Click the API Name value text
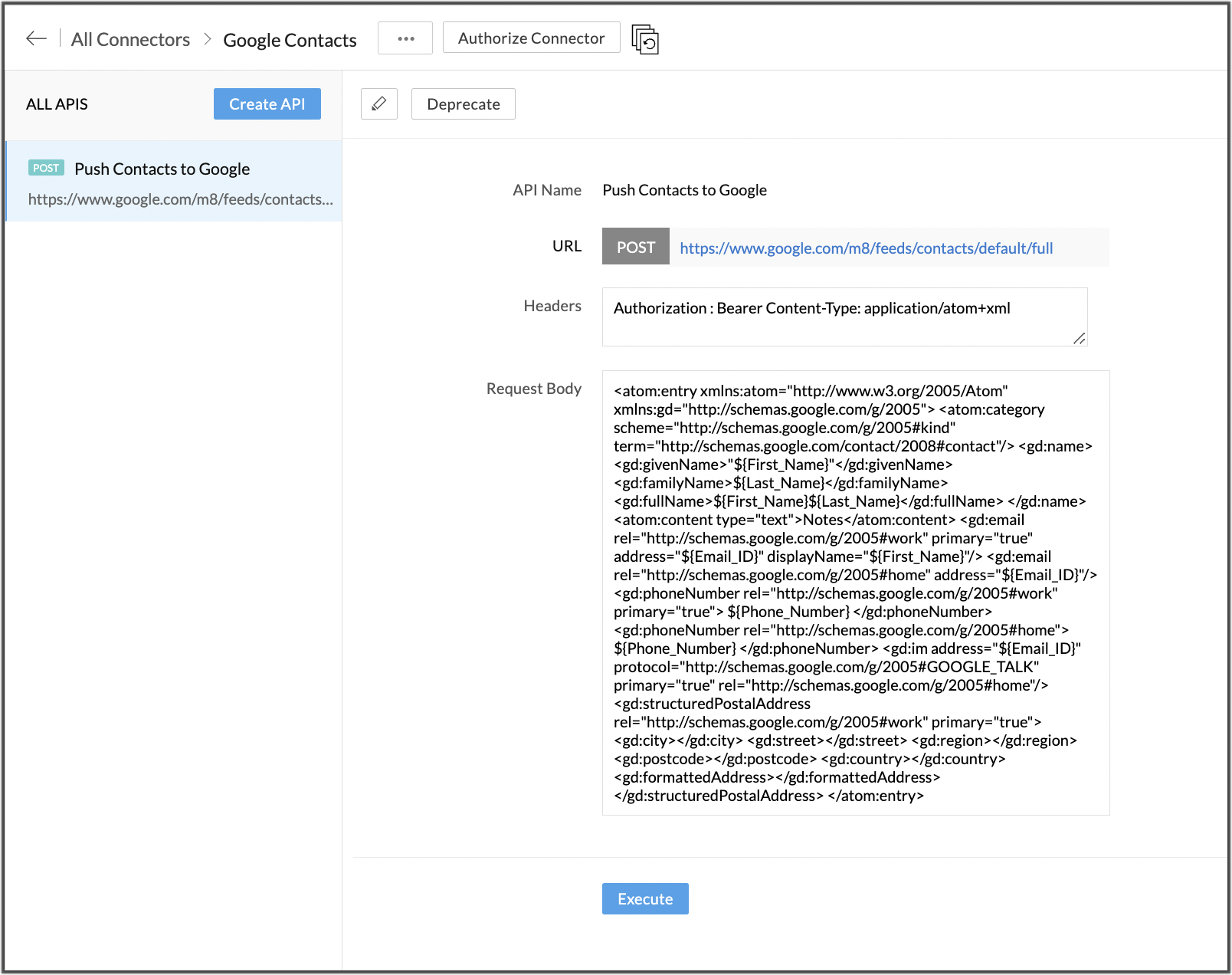 pos(685,190)
